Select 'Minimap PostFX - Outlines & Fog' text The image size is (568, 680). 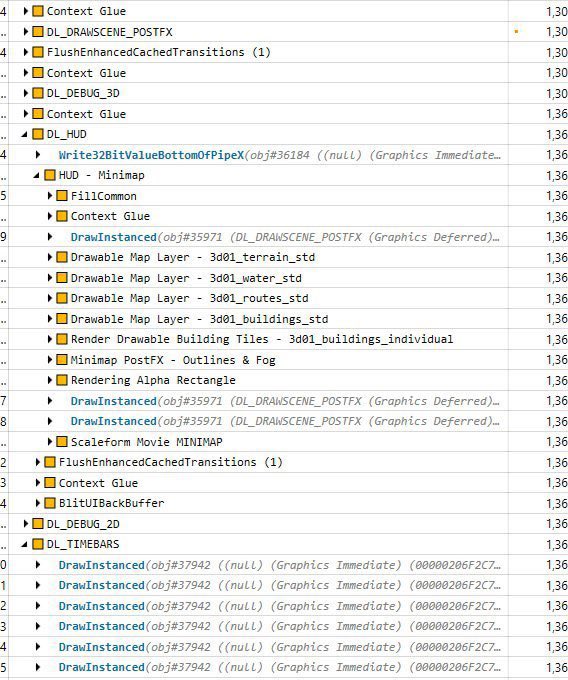(173, 360)
